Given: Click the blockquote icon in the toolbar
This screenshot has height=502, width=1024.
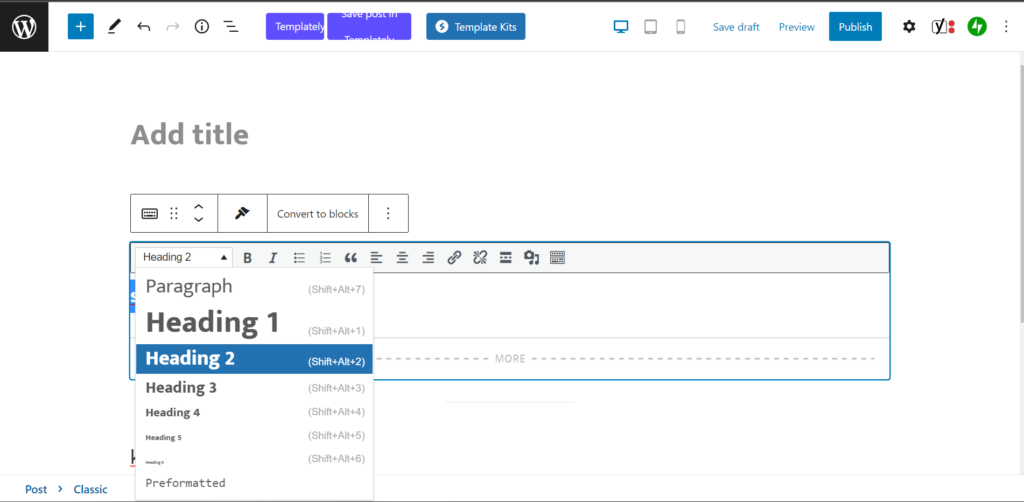Looking at the screenshot, I should [x=351, y=258].
